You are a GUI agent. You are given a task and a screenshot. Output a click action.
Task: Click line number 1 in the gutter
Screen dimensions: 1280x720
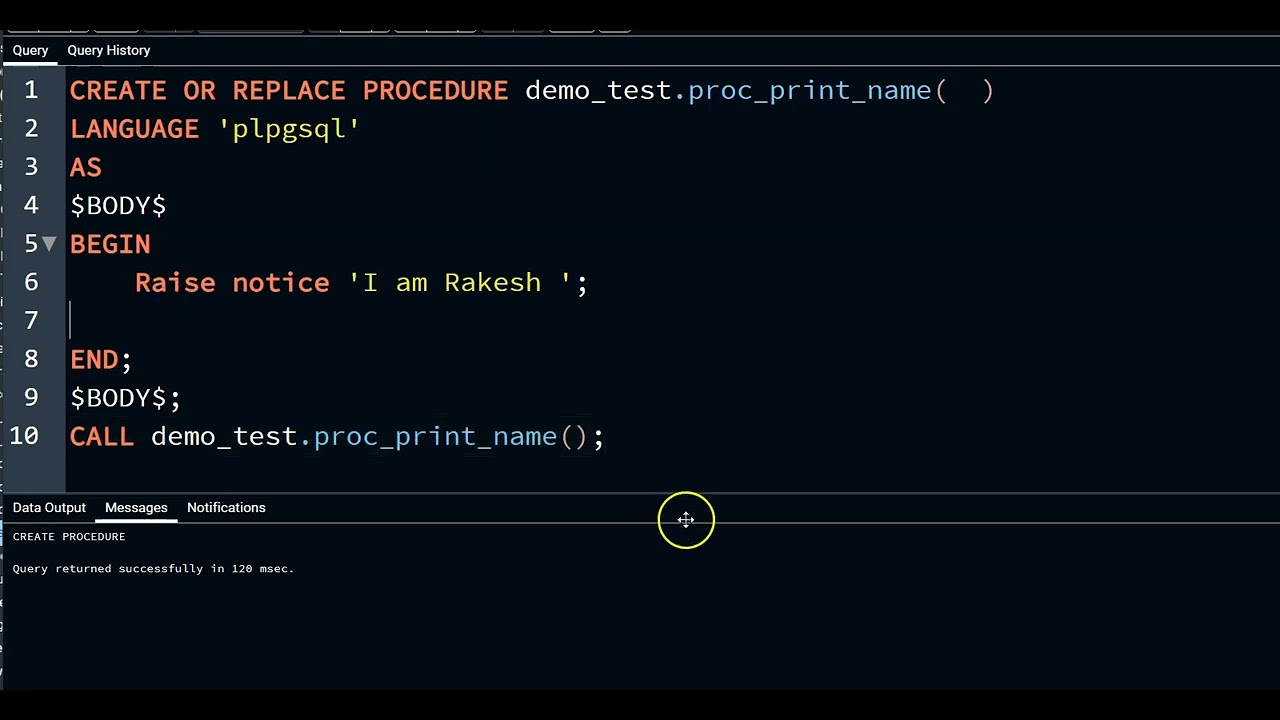(31, 90)
